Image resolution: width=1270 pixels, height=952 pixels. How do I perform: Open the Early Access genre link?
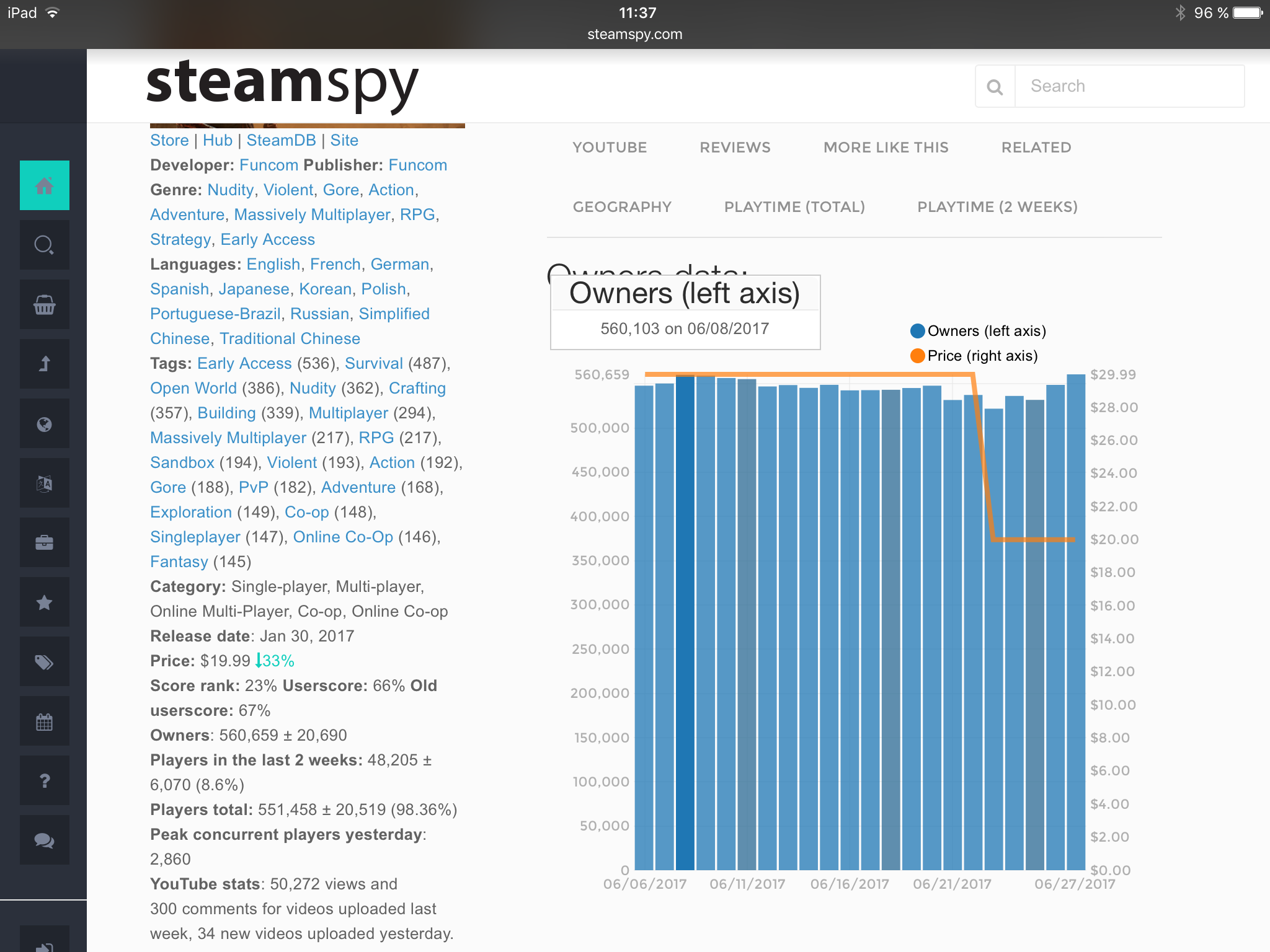pos(268,239)
